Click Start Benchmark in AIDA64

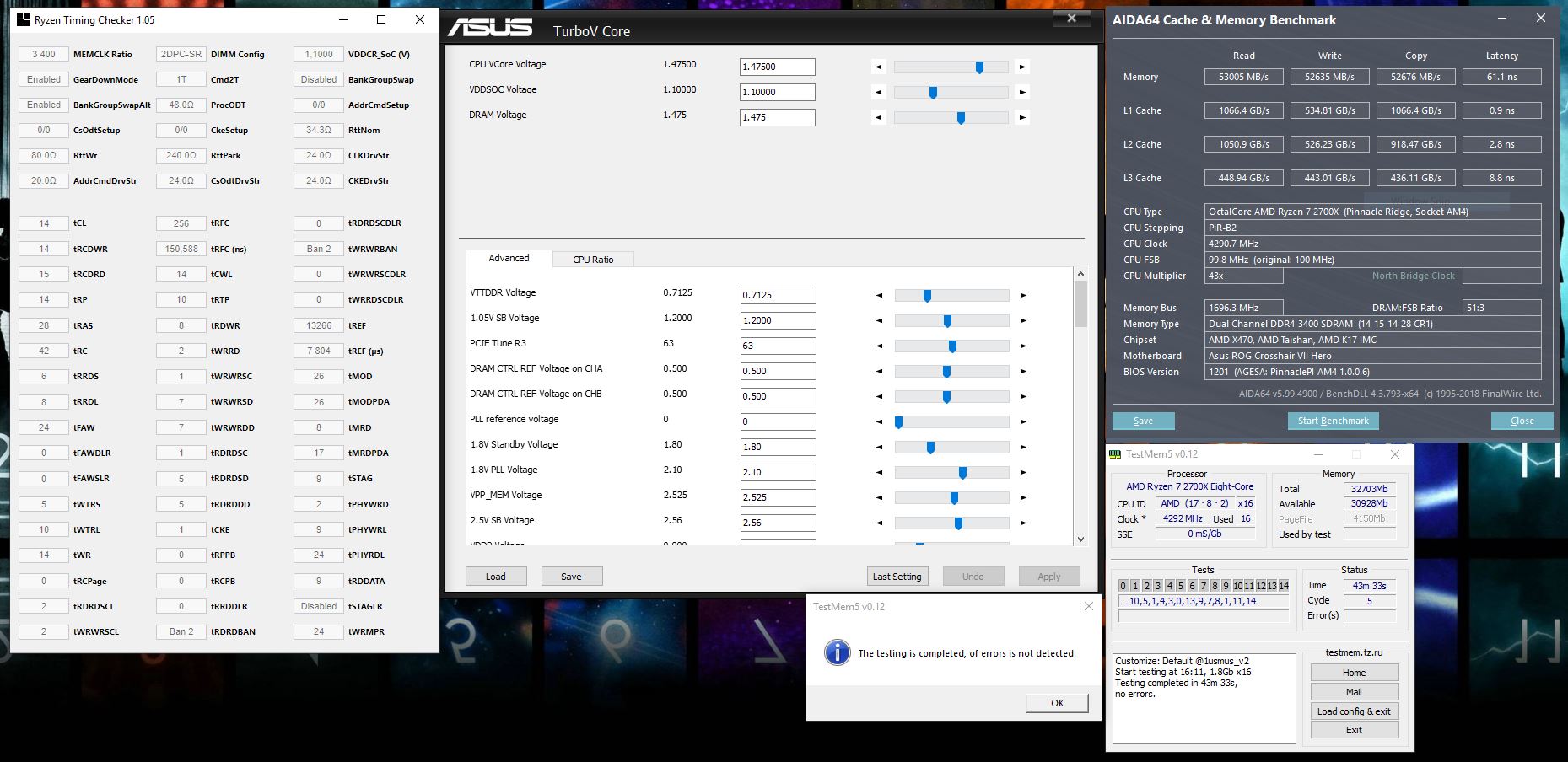(1334, 421)
